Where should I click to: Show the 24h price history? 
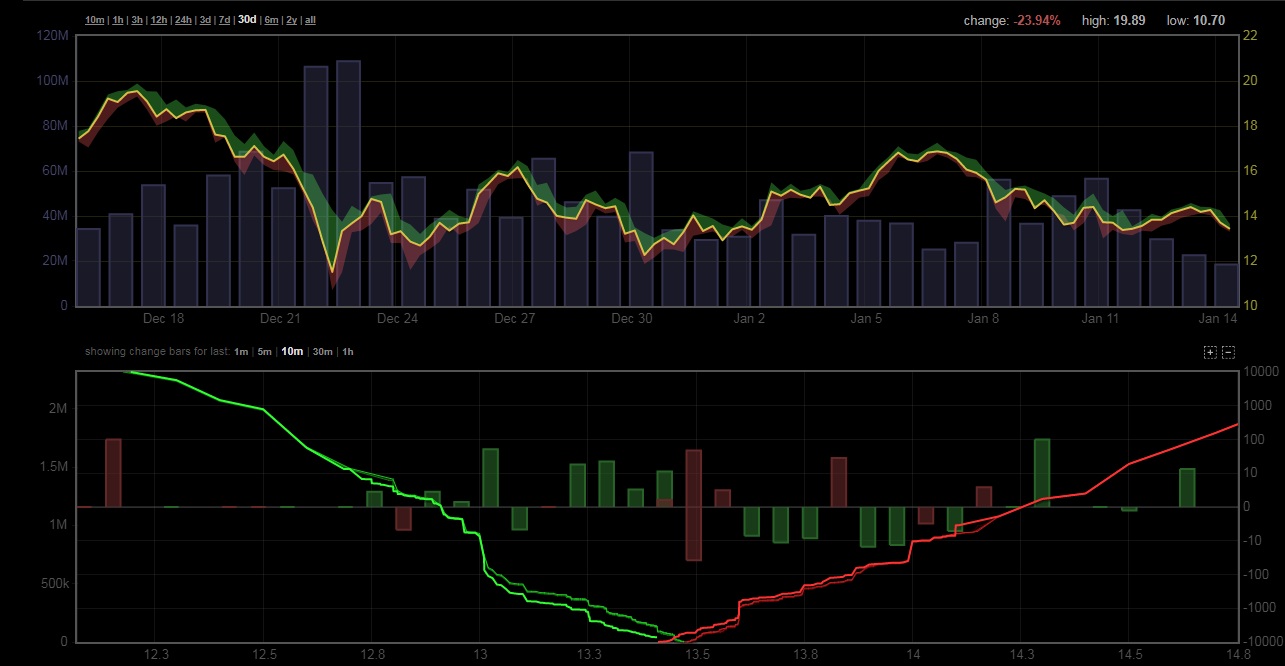[x=184, y=20]
